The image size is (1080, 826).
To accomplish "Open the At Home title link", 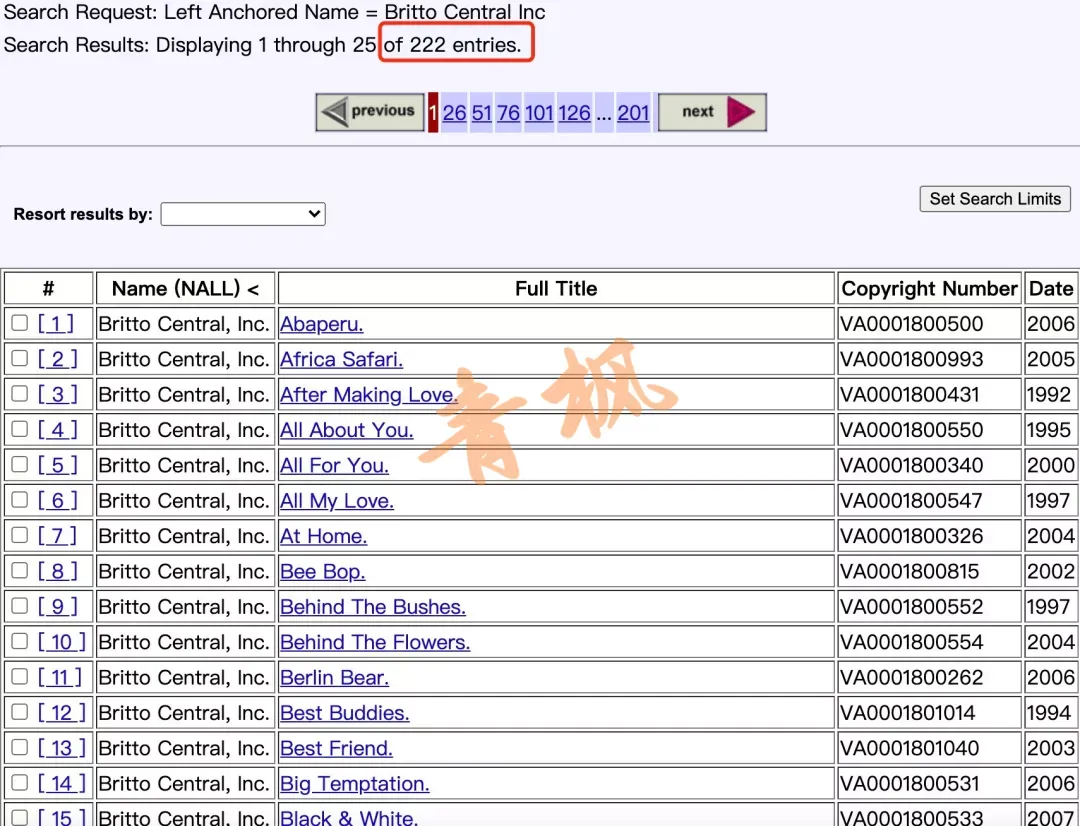I will (324, 536).
